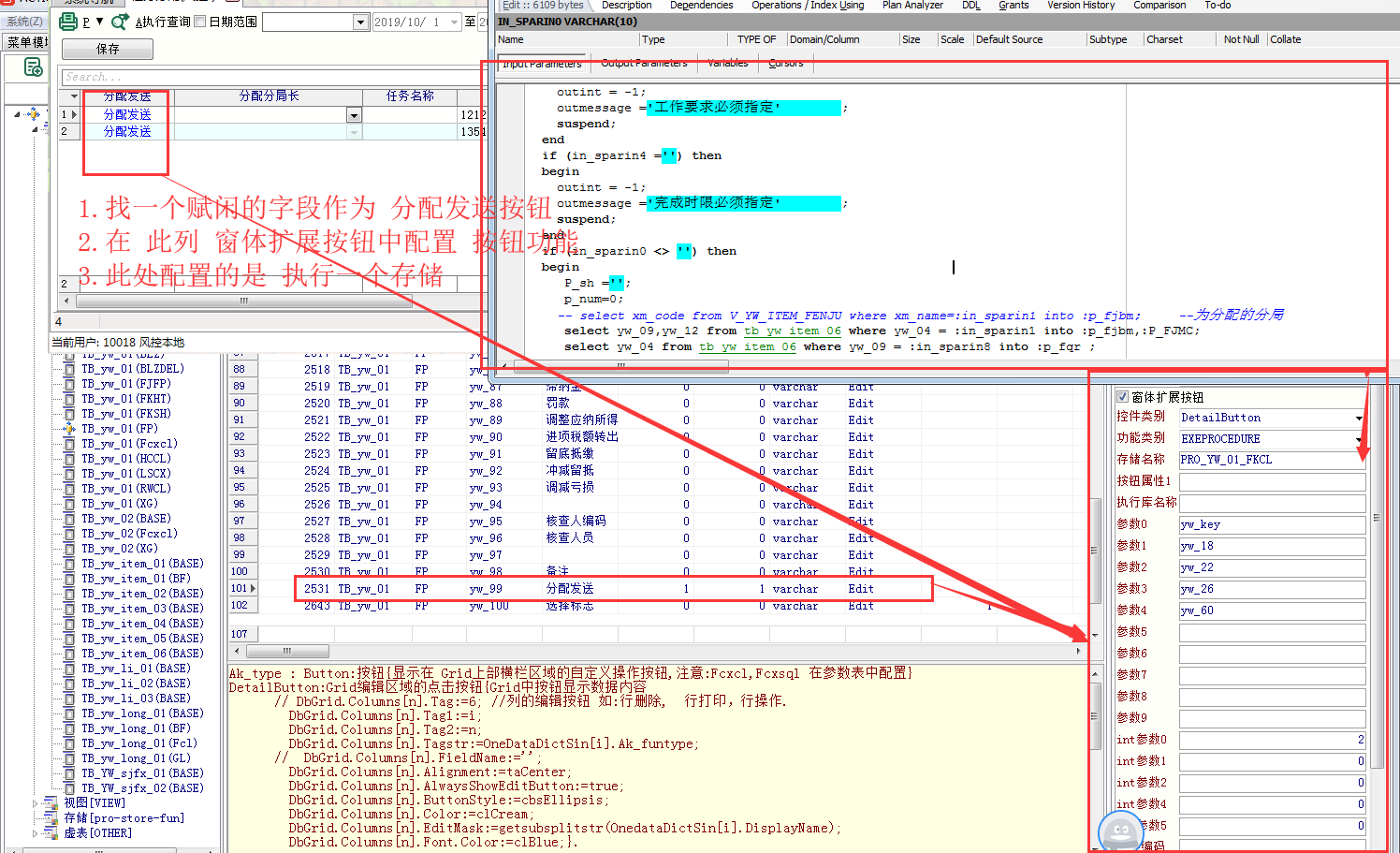Select the TB_yw_01(FP) tree node icon
1400x853 pixels.
click(x=69, y=429)
